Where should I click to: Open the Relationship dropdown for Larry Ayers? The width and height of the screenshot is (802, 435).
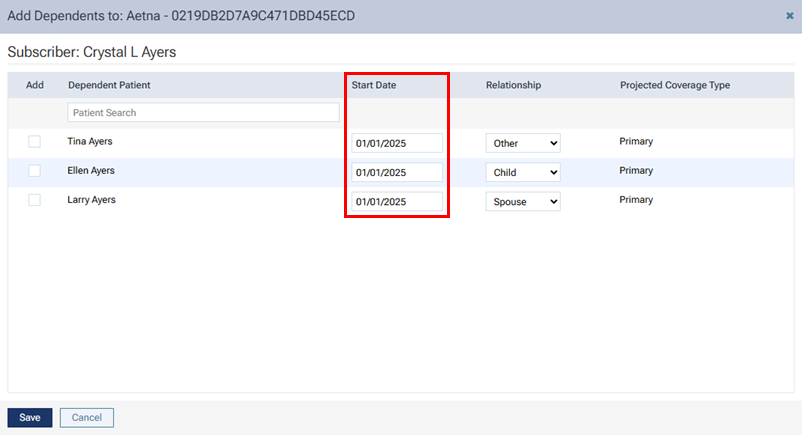[x=523, y=202]
